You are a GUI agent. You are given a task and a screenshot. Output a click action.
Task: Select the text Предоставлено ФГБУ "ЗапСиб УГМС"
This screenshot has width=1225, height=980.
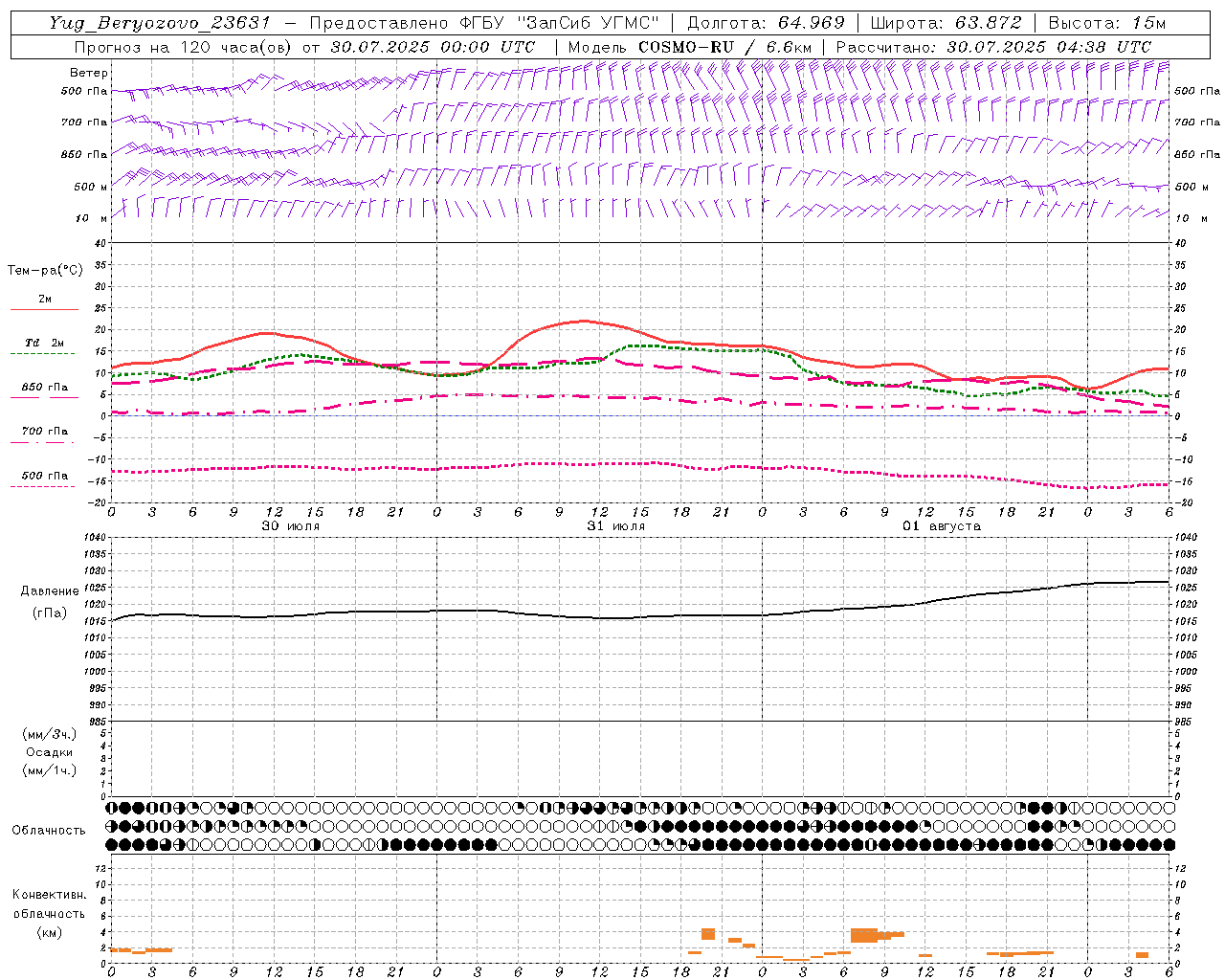click(485, 23)
